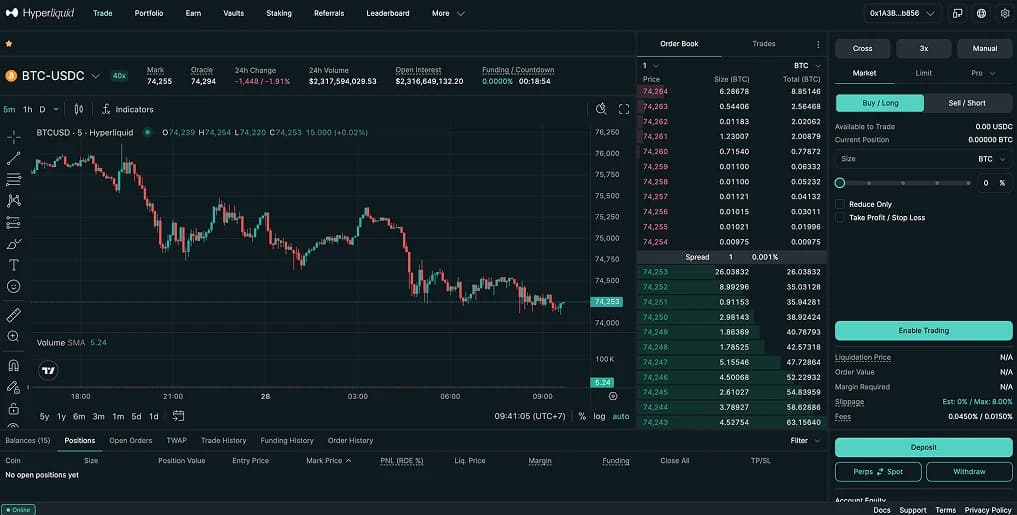The width and height of the screenshot is (1017, 515).
Task: Select the brush drawing tool
Action: (14, 244)
